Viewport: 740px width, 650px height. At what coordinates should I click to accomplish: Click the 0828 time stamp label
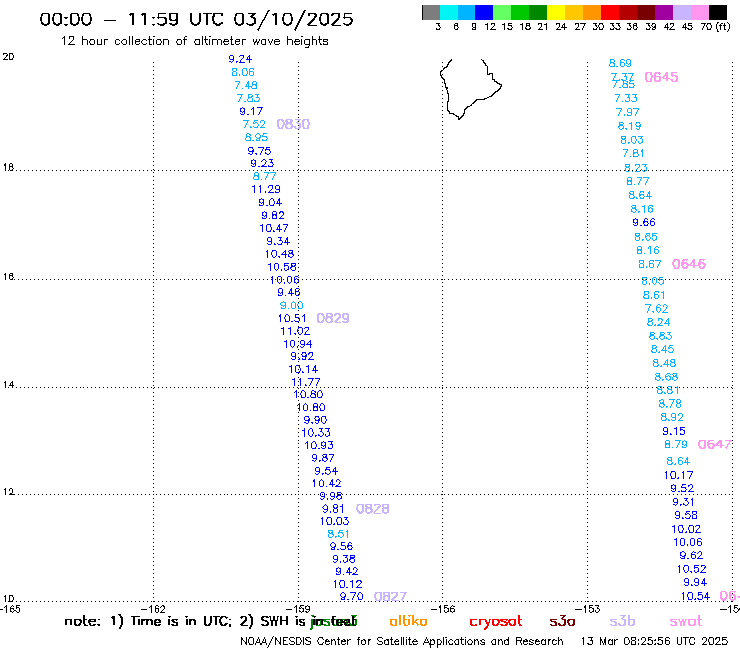click(372, 509)
